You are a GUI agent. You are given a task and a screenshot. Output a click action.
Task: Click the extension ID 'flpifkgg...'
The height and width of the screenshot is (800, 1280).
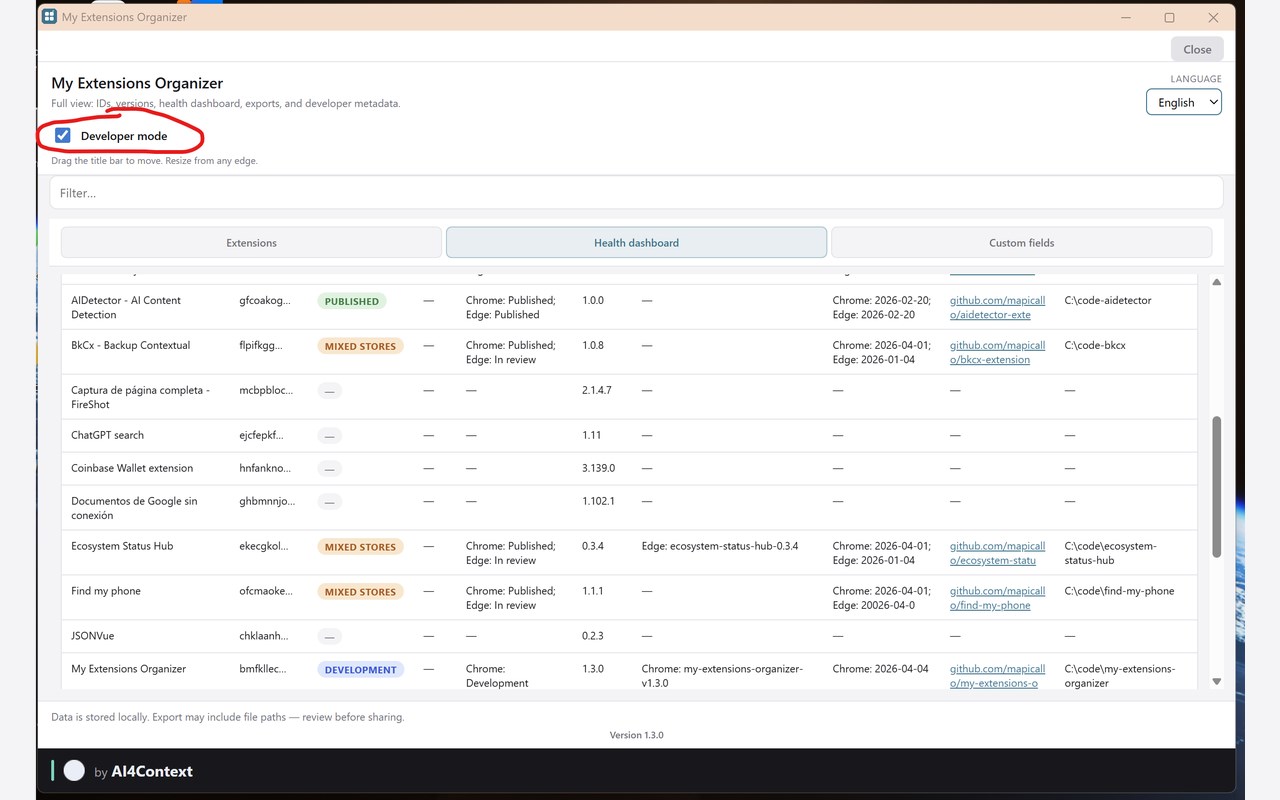point(261,345)
